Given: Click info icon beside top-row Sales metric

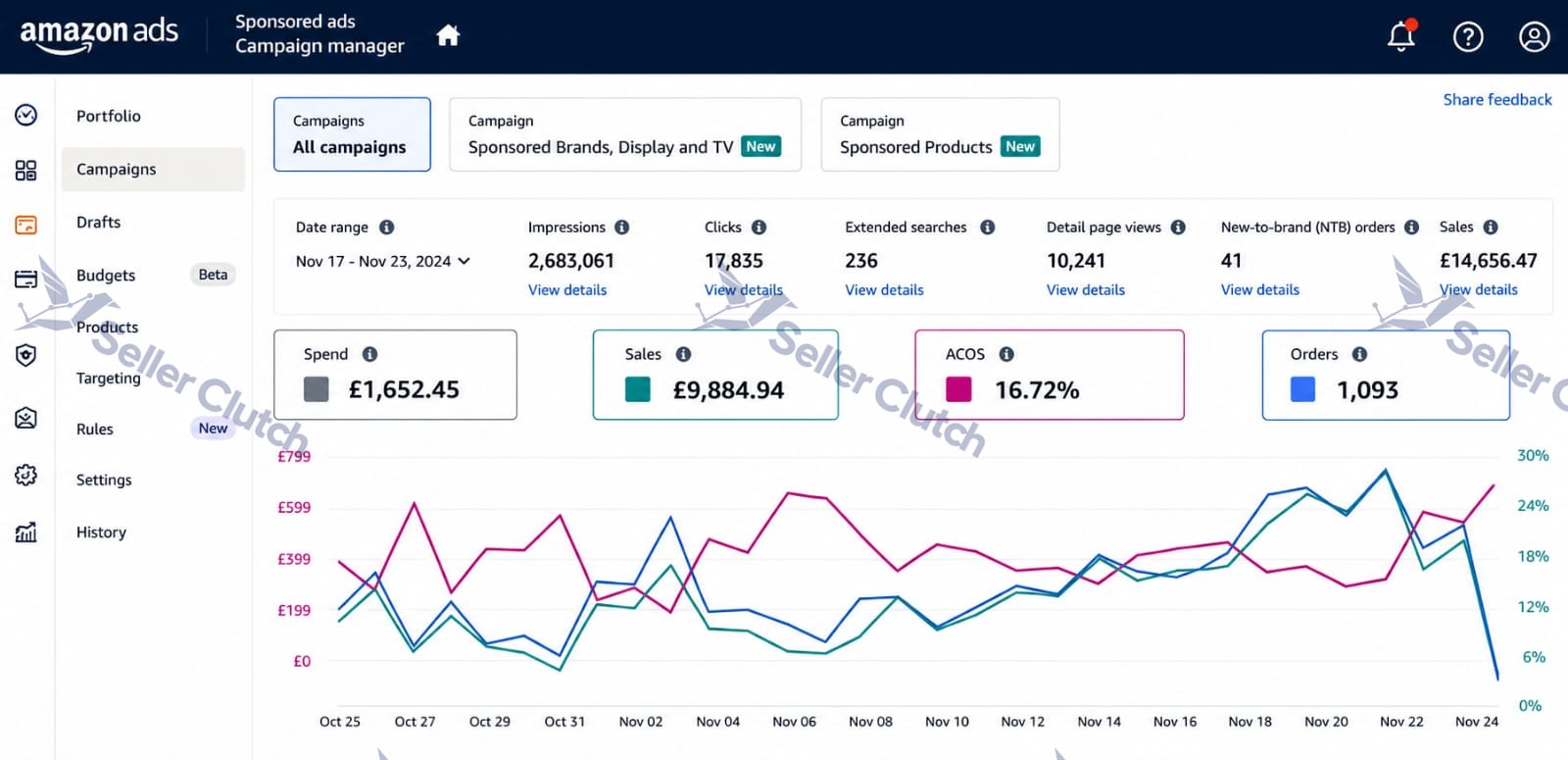Looking at the screenshot, I should [1491, 228].
